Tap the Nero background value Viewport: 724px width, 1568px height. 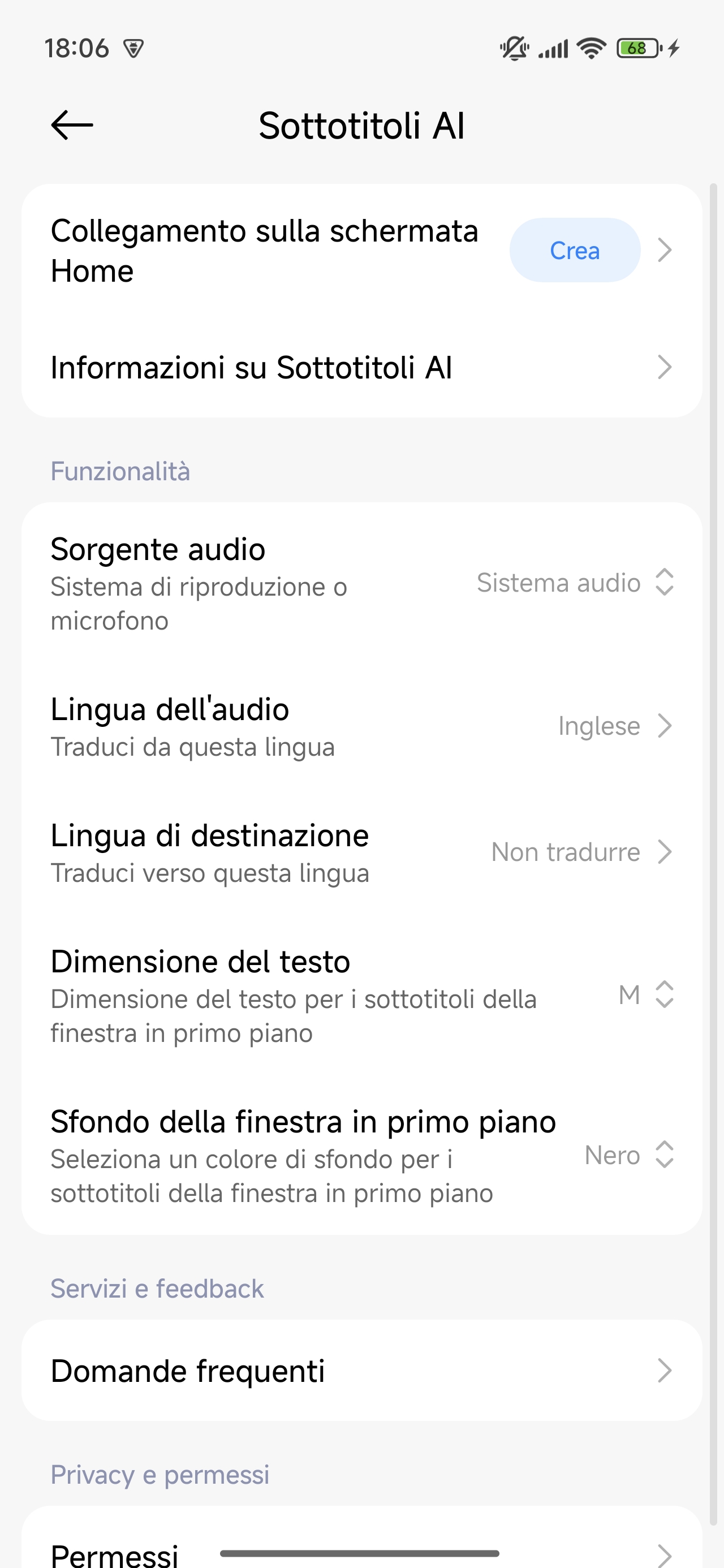(613, 1155)
